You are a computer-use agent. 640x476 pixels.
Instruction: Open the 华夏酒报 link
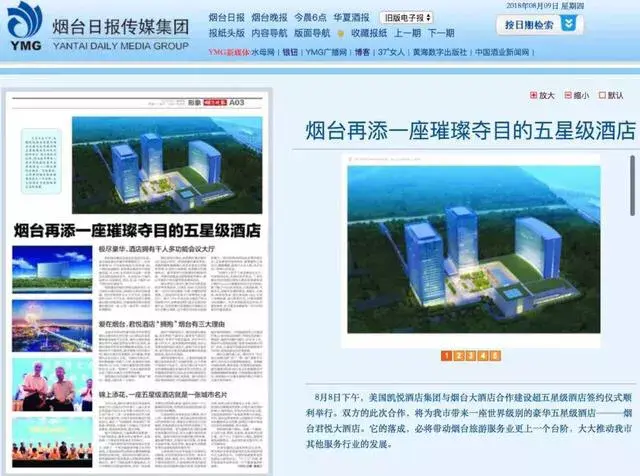pos(351,18)
